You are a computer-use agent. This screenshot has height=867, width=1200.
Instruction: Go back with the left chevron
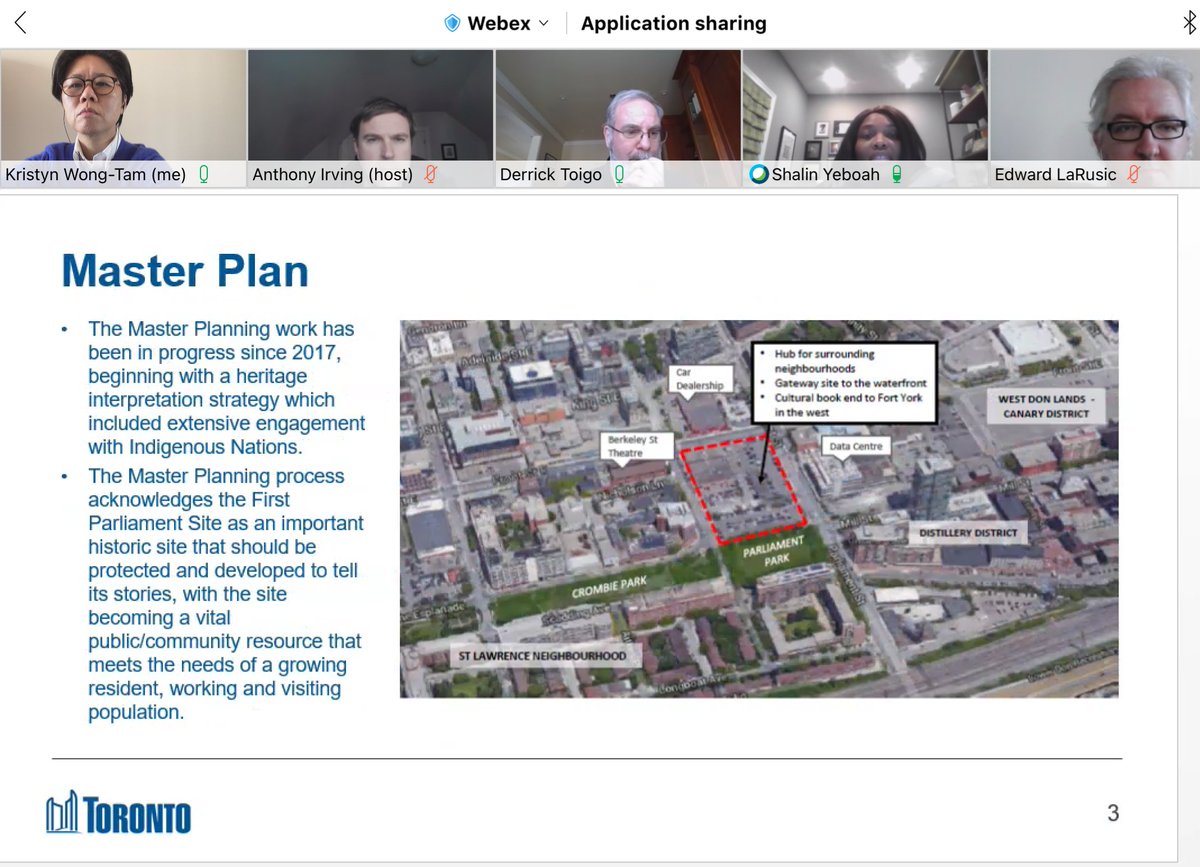point(20,23)
